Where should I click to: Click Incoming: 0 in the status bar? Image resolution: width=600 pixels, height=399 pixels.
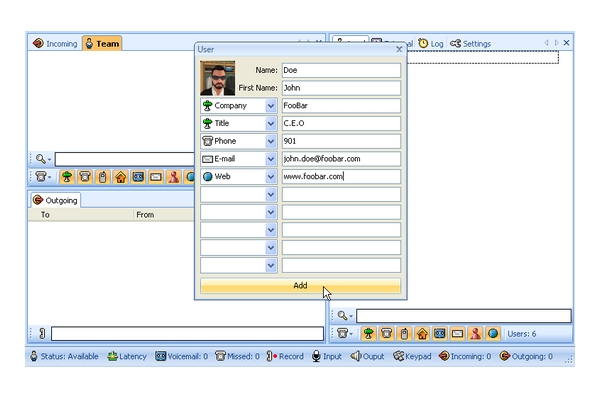tap(465, 357)
